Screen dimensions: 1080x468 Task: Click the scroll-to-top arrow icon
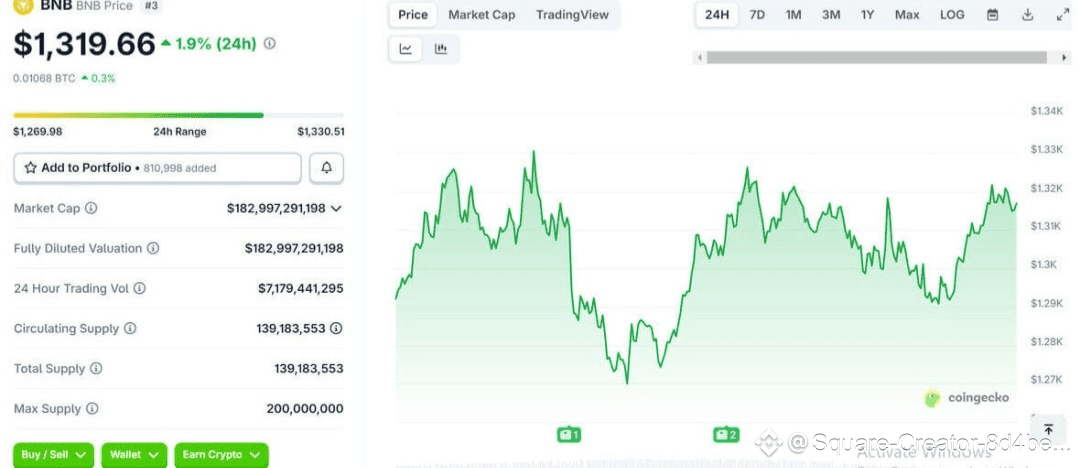1048,429
